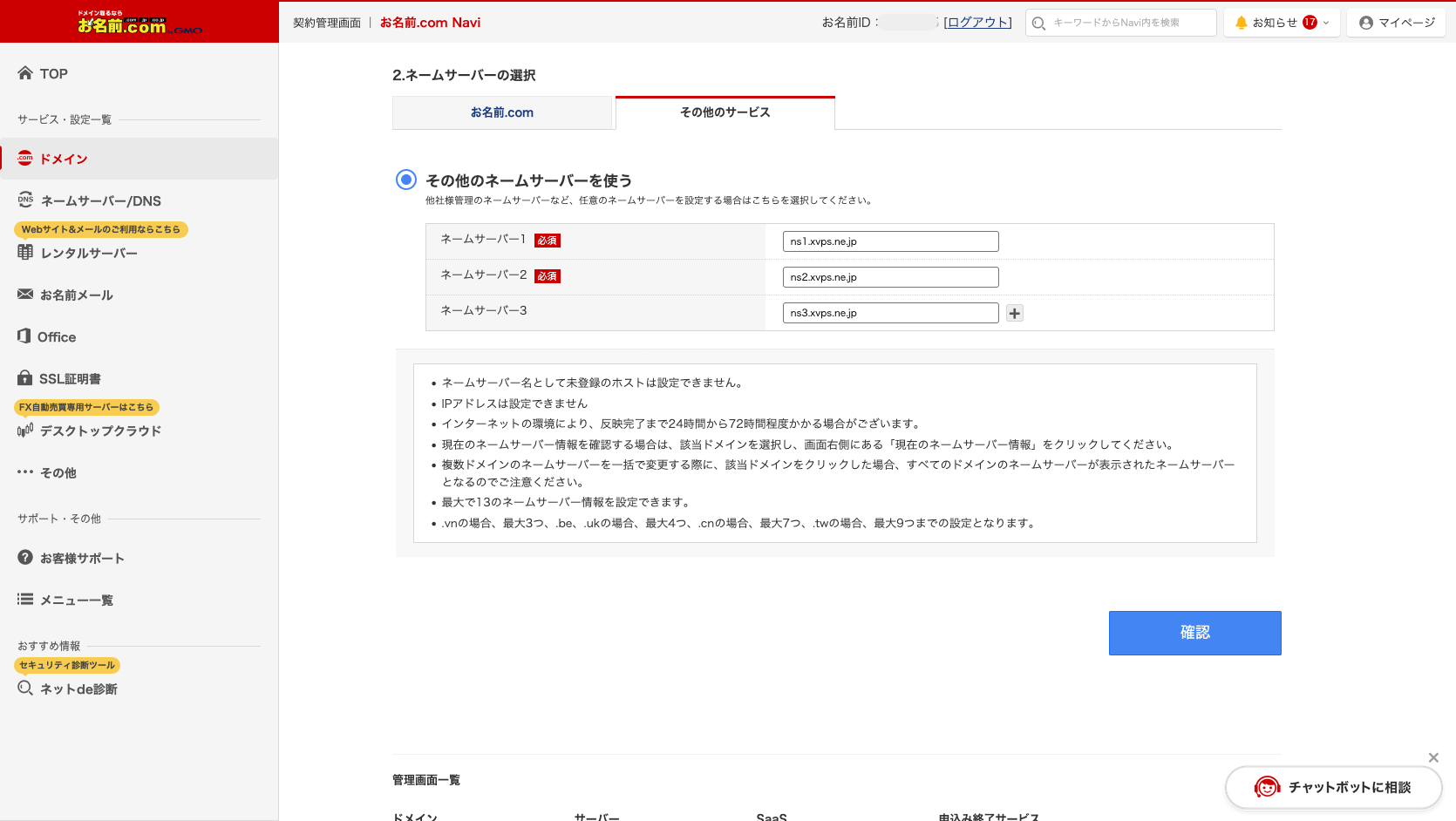
Task: Select the Office sidebar icon
Action: coord(24,336)
